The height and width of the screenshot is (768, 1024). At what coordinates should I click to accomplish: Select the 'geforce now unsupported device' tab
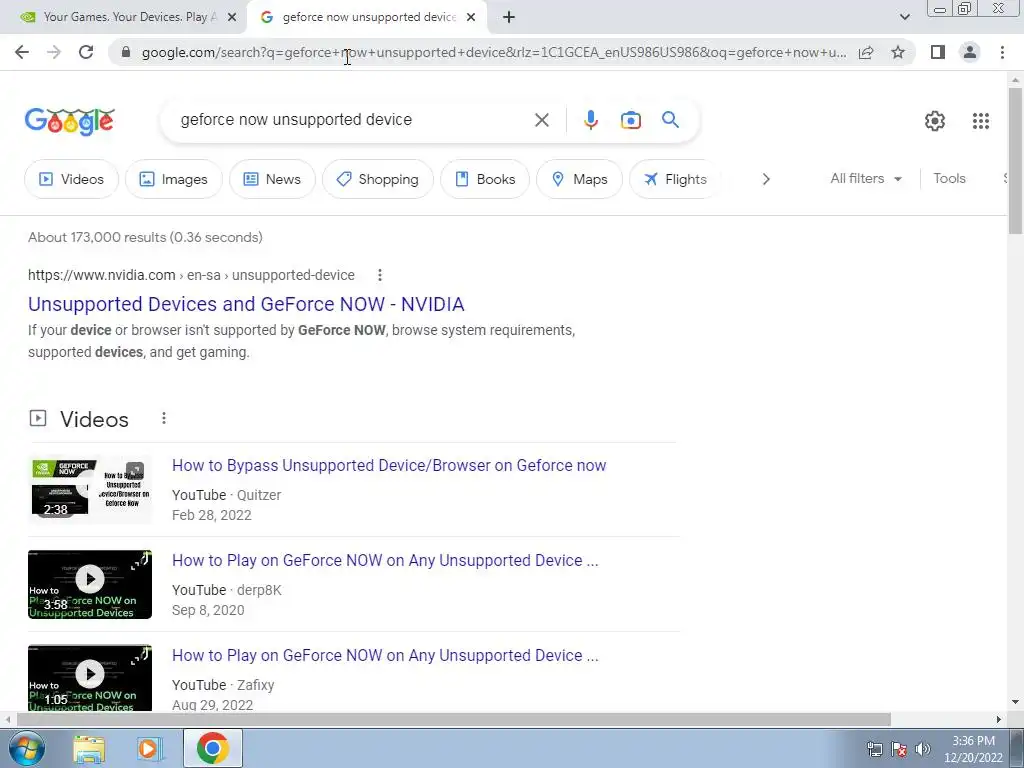[x=368, y=17]
